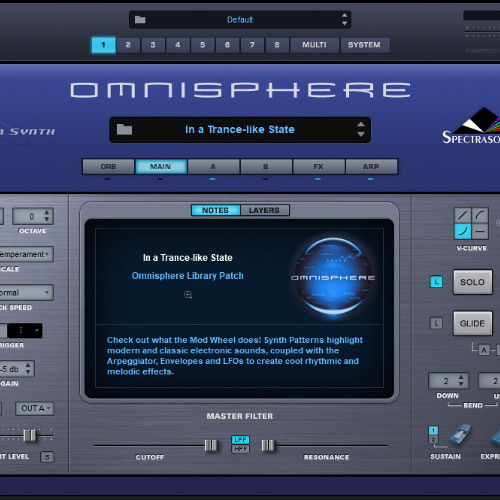Increase the Octave value

47,212
